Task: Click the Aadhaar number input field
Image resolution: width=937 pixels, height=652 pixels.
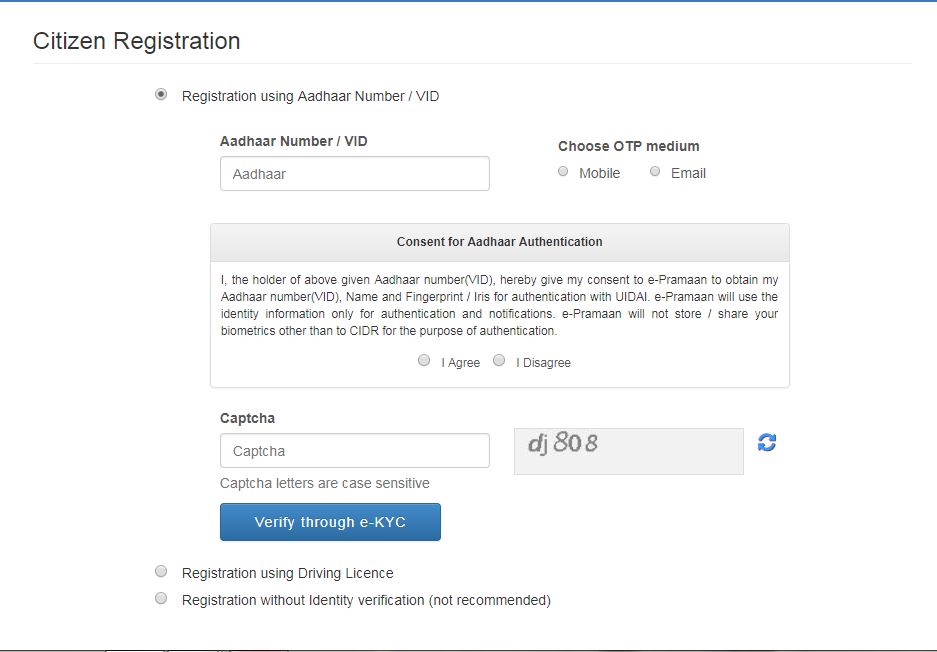Action: click(355, 173)
